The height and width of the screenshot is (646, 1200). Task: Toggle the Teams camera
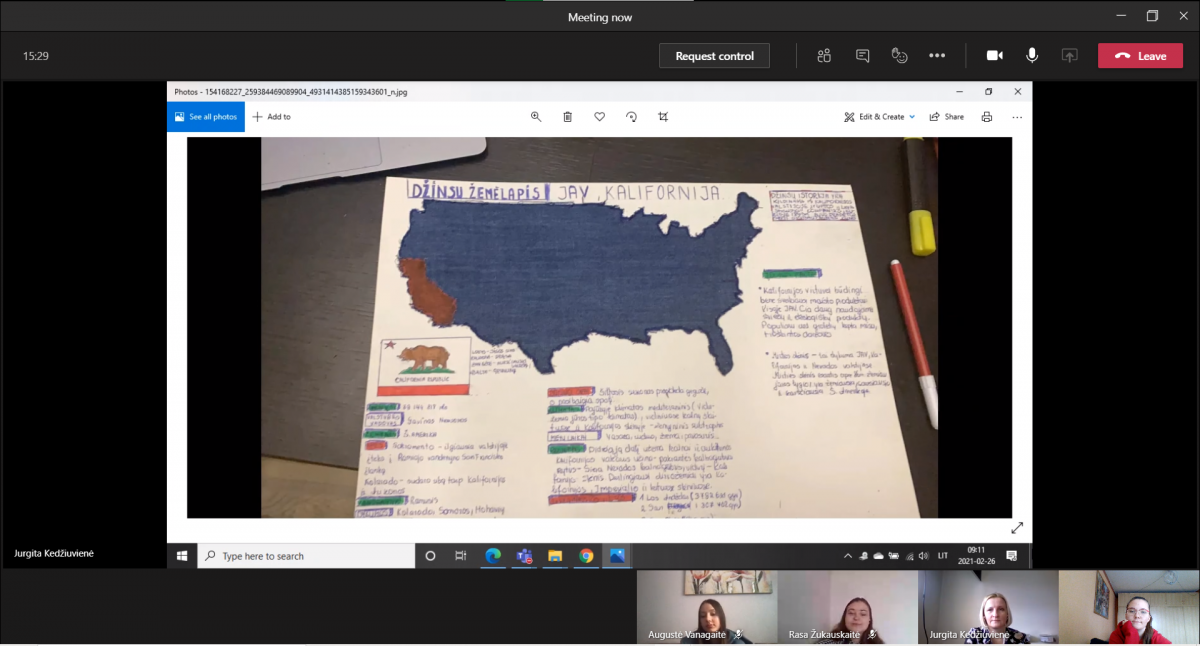(x=995, y=56)
